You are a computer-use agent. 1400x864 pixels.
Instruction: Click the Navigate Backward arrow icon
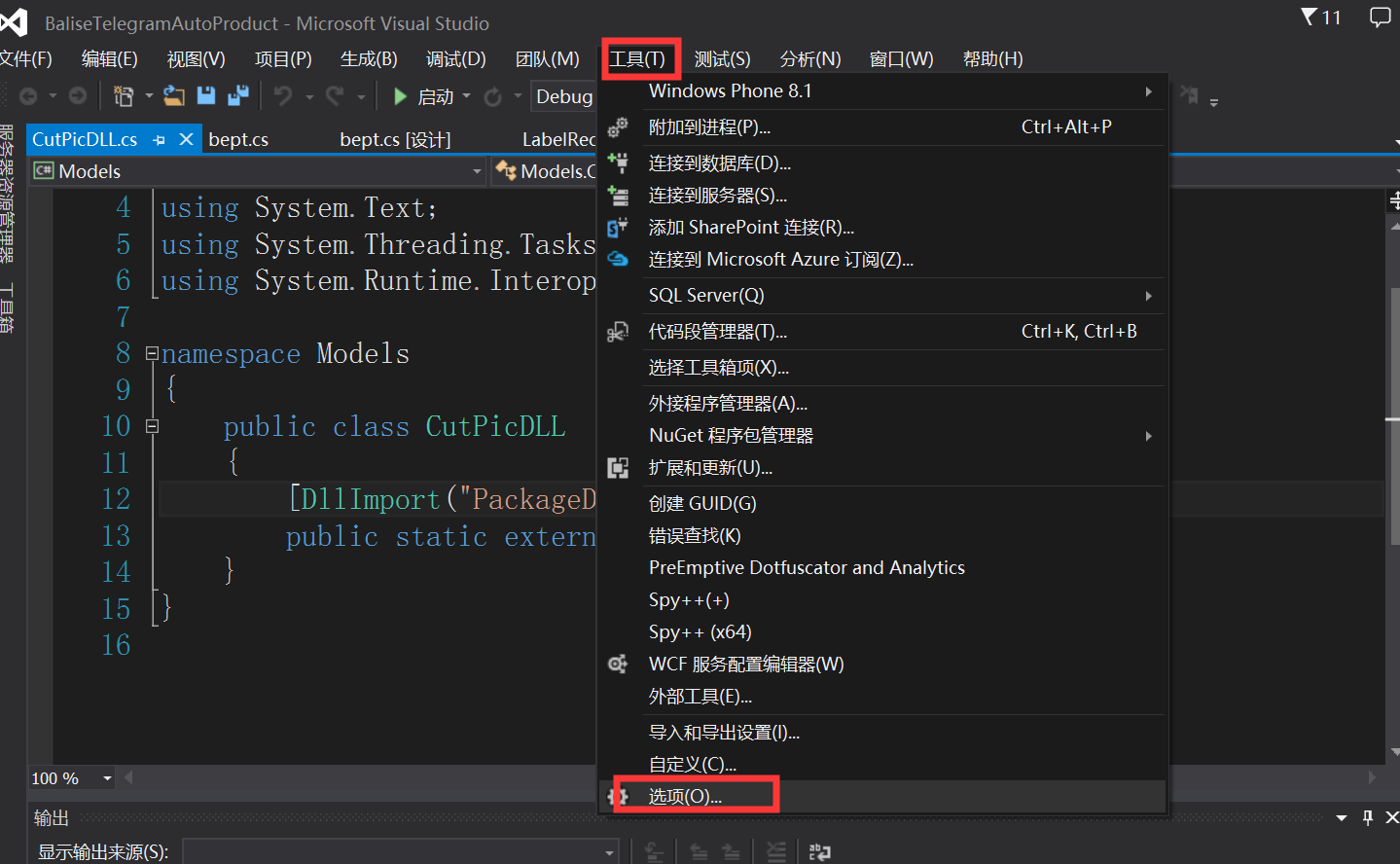tap(29, 95)
